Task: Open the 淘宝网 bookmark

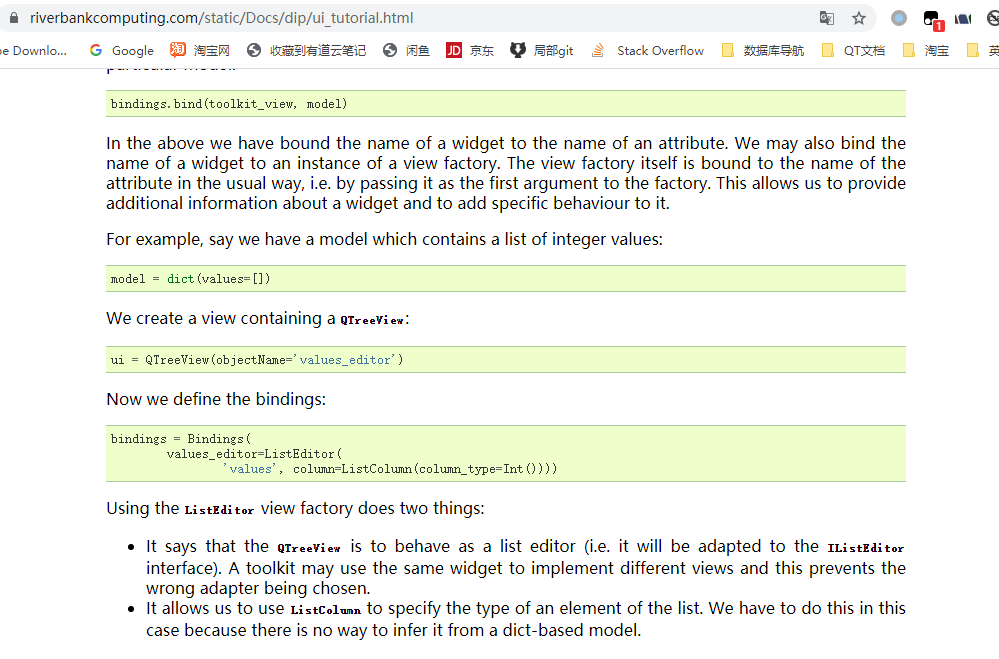Action: (200, 50)
